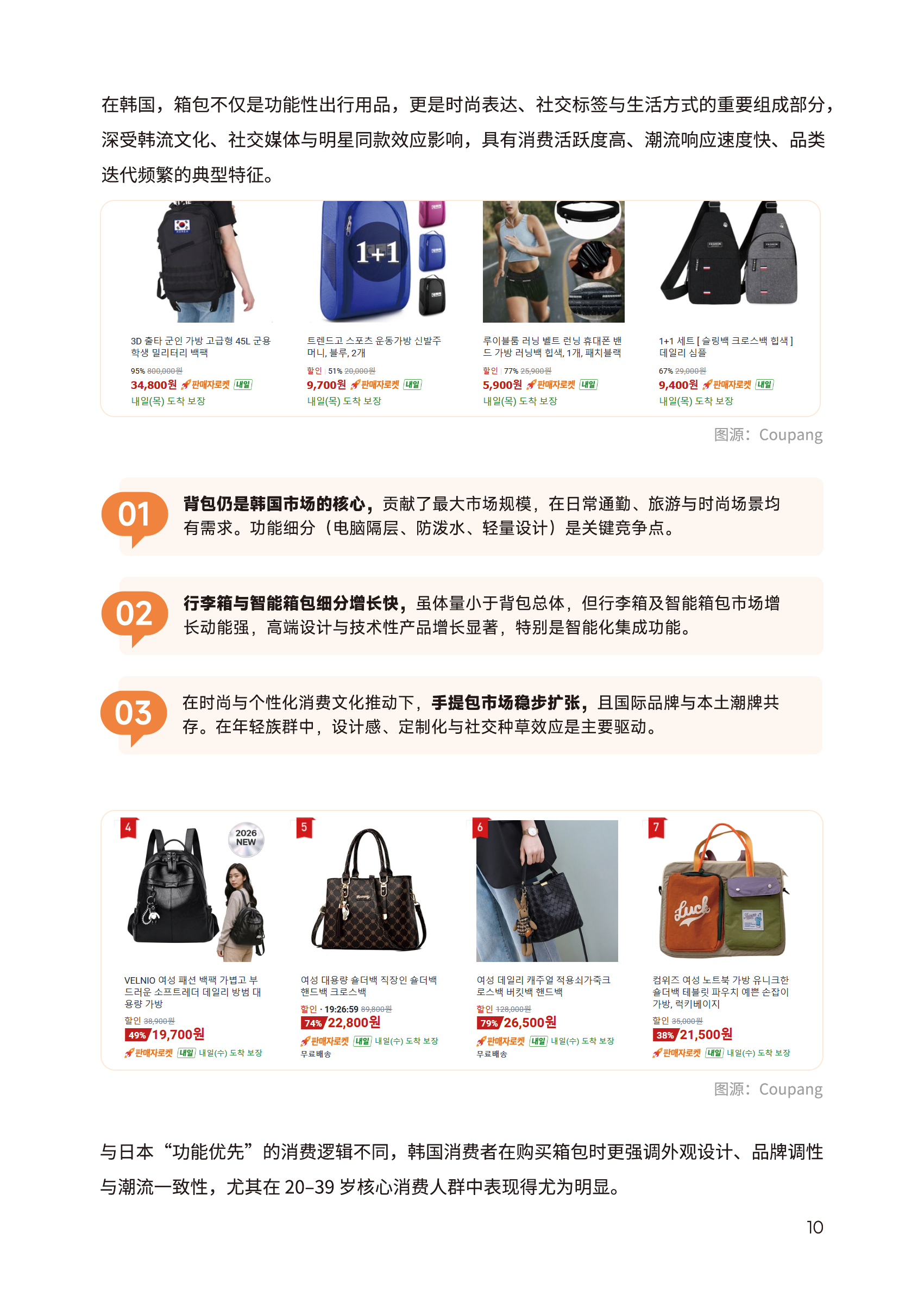Click the 34,800원 price of military backpack
The height and width of the screenshot is (1296, 924).
tap(154, 385)
